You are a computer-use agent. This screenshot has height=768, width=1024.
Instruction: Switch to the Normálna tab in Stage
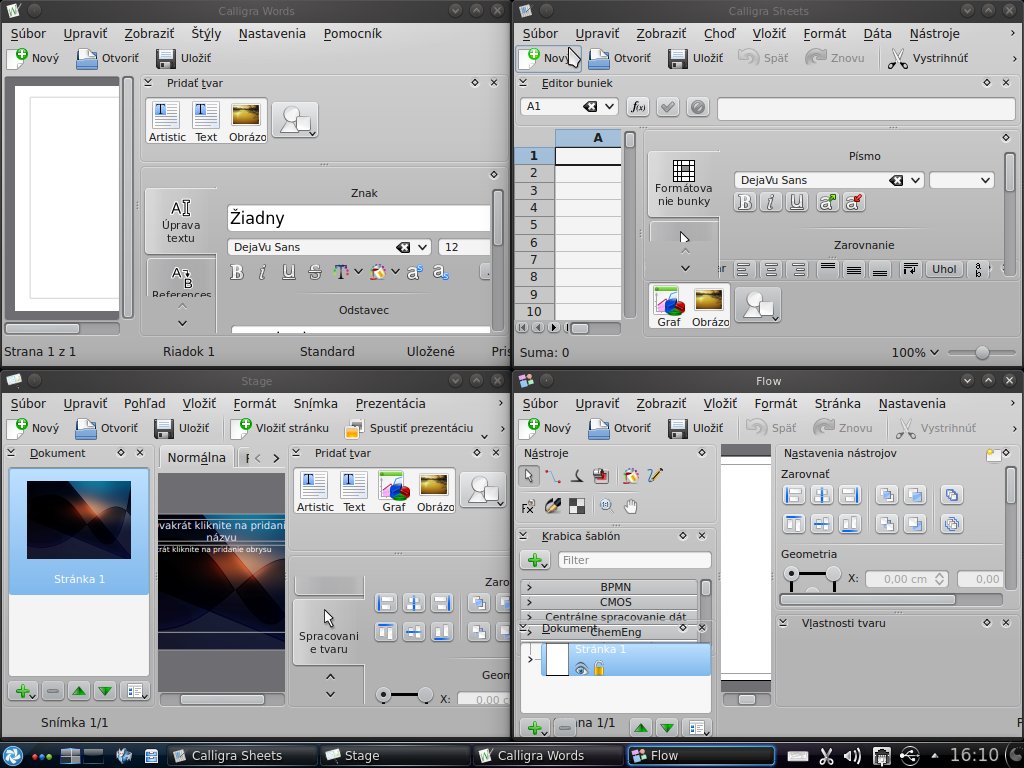(x=196, y=458)
